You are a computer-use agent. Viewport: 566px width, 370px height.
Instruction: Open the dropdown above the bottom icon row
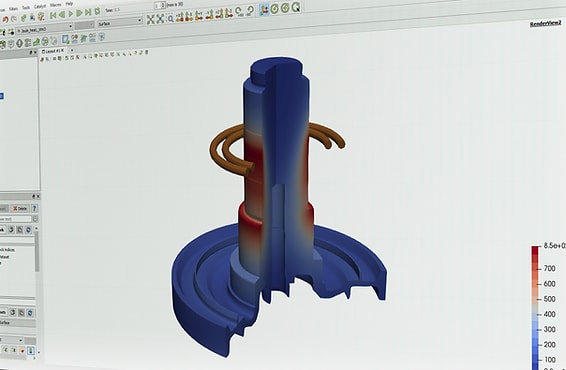pyautogui.click(x=12, y=340)
